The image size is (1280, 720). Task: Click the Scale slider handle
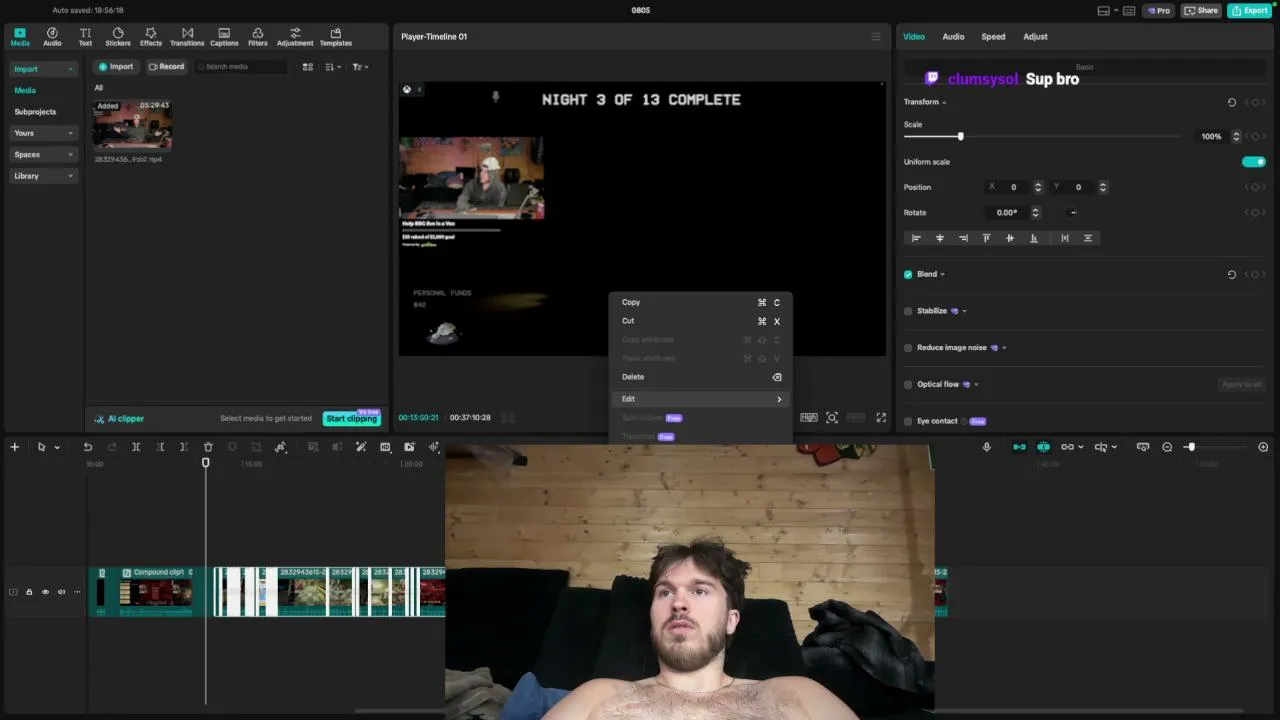(x=960, y=136)
